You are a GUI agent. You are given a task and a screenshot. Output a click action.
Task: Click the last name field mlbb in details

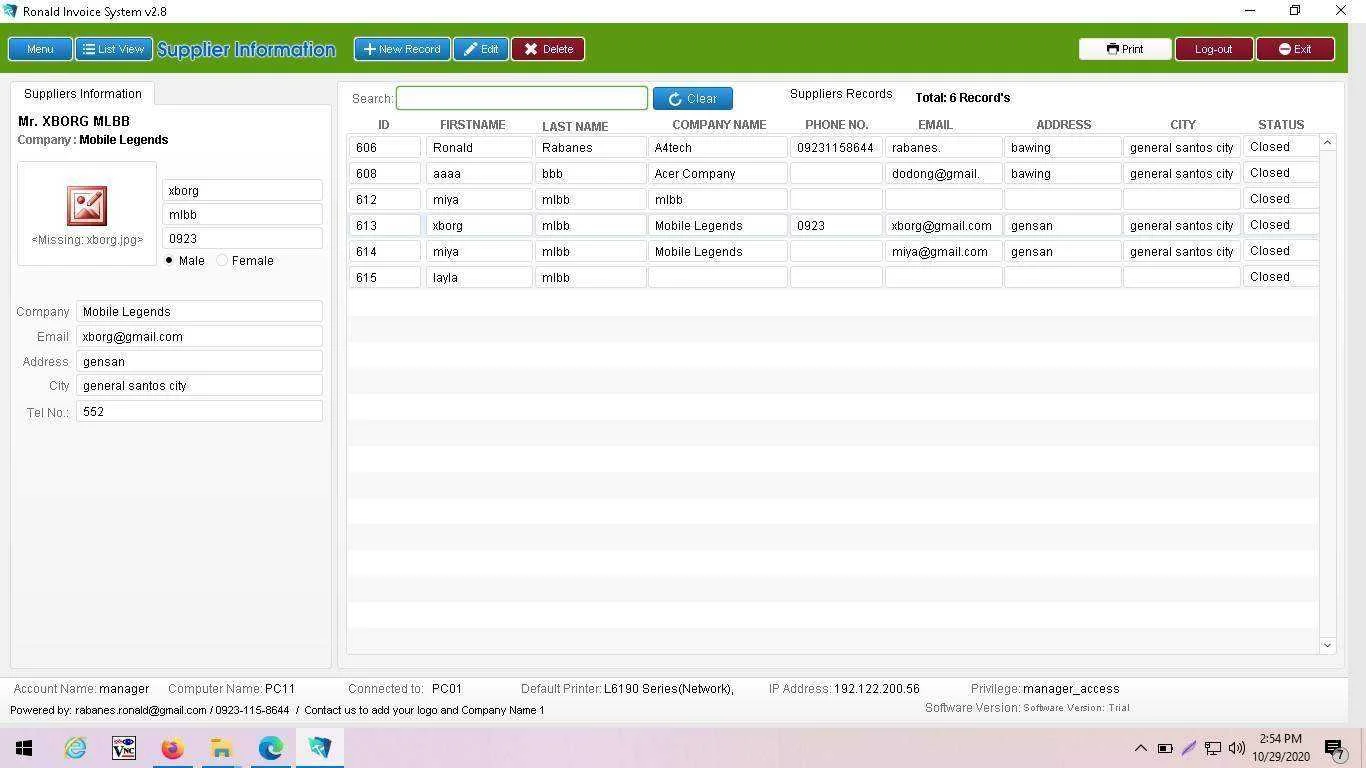[x=242, y=214]
